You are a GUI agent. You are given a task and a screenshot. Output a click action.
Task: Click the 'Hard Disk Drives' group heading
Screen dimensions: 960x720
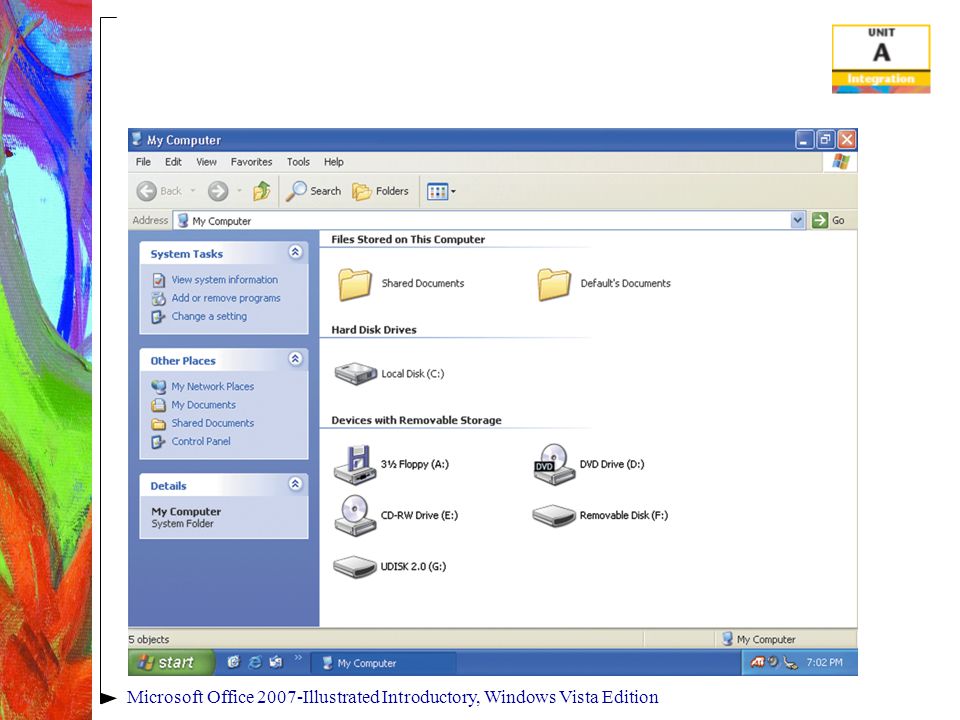click(x=374, y=330)
